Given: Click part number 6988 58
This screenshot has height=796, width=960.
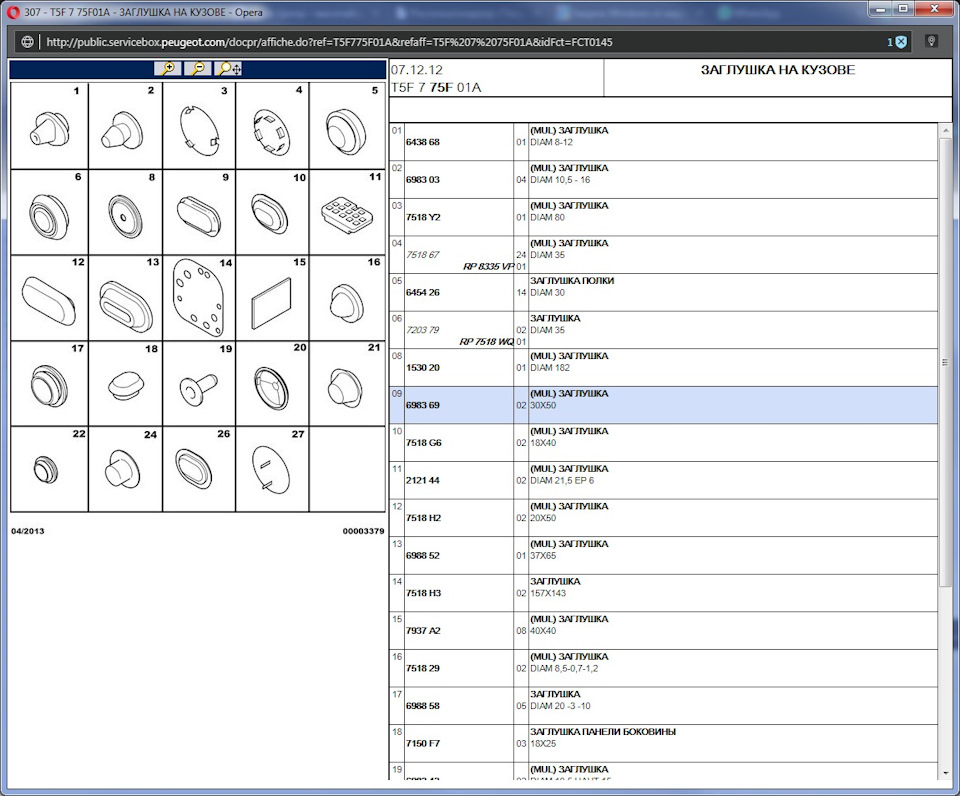Looking at the screenshot, I should tap(422, 706).
